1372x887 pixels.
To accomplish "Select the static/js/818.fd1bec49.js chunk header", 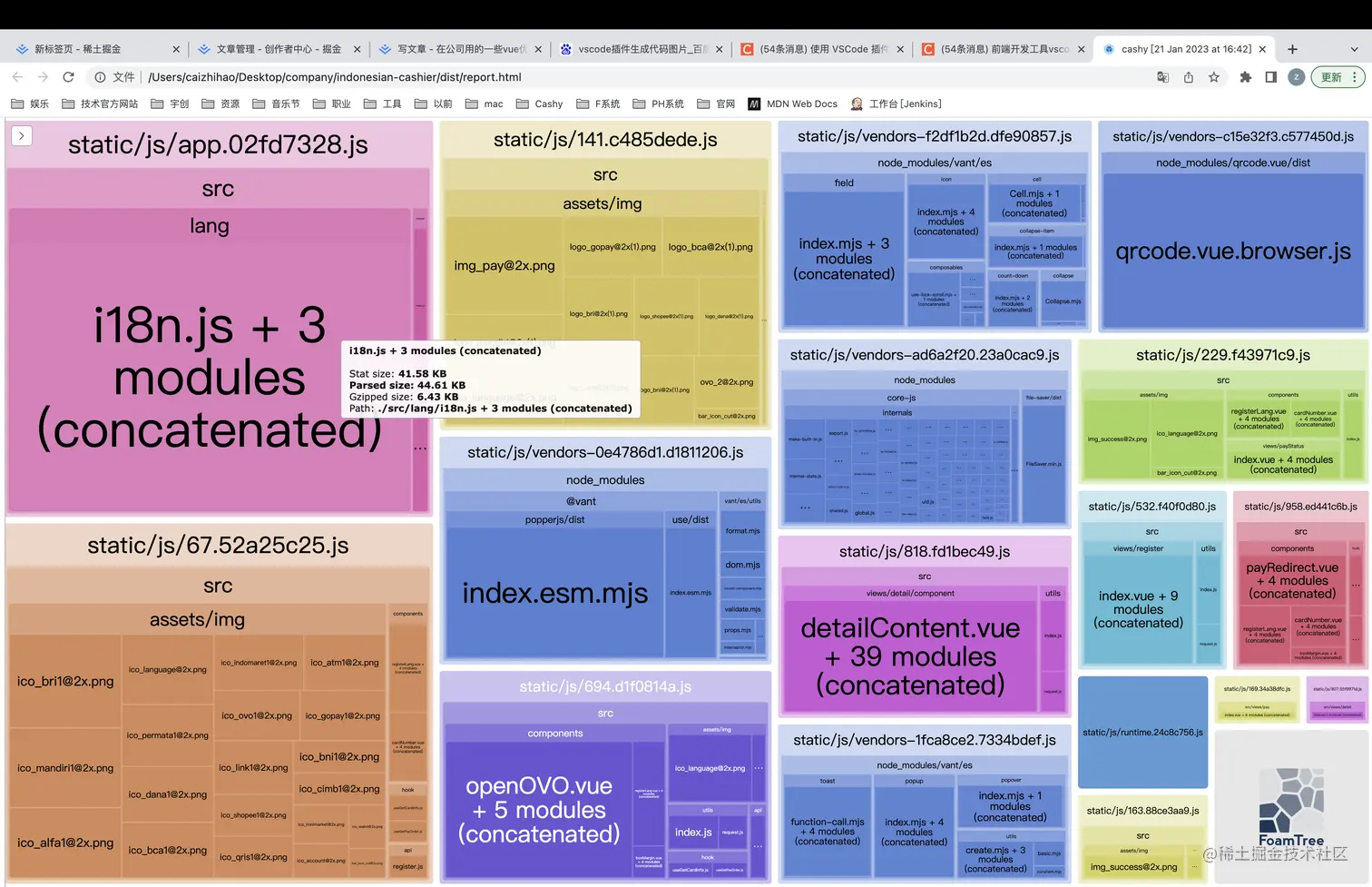I will (x=925, y=552).
